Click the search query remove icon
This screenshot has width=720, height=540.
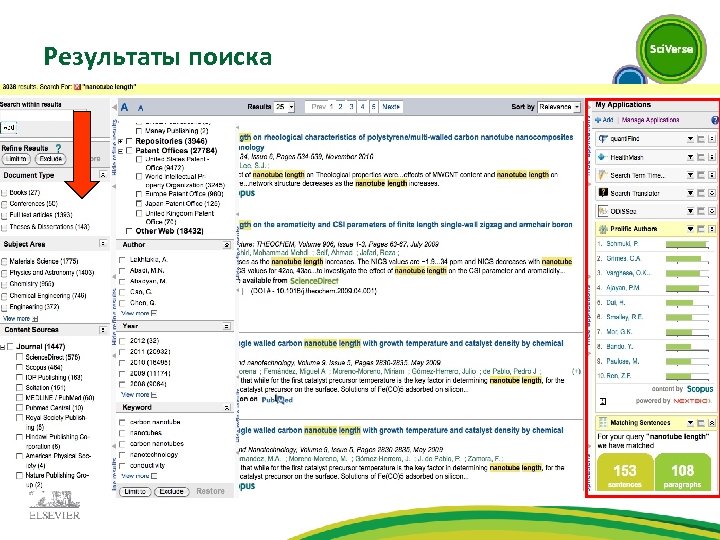(77, 87)
